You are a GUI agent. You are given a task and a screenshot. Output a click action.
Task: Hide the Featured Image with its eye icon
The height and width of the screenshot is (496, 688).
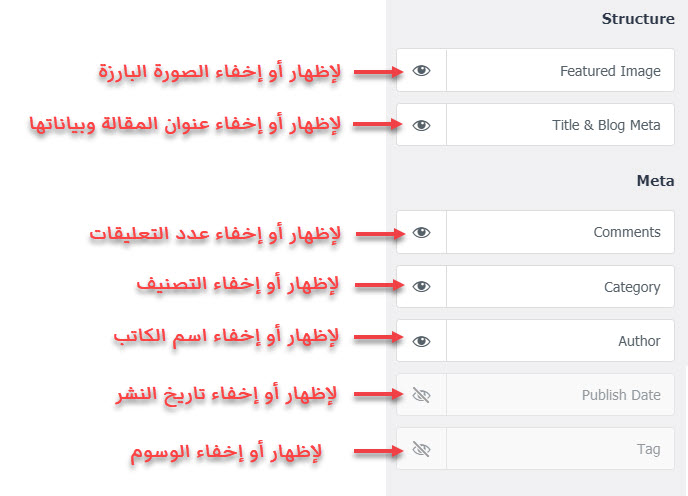pyautogui.click(x=421, y=71)
